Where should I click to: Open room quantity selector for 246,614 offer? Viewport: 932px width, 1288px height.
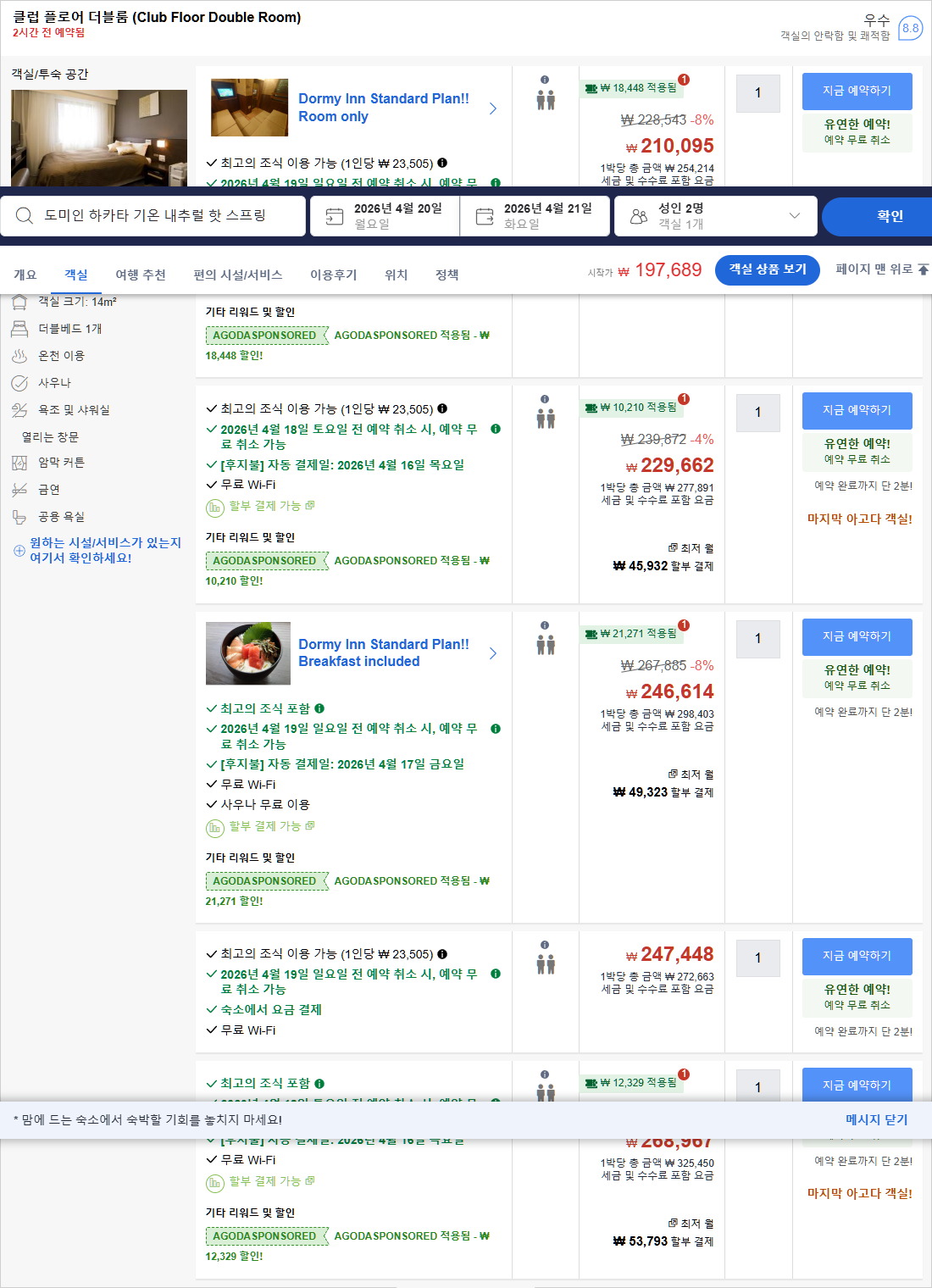click(757, 638)
